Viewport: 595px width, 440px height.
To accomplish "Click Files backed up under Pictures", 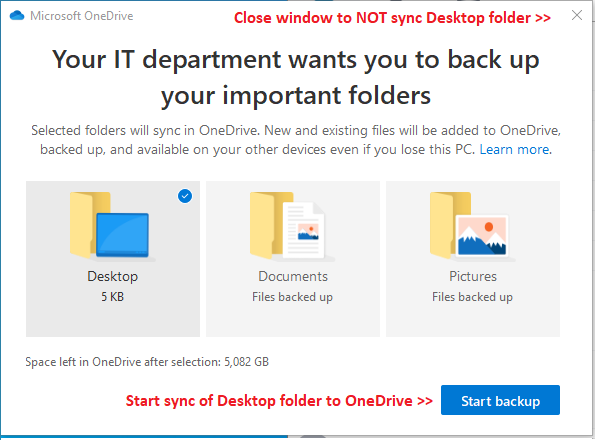I will click(x=472, y=297).
